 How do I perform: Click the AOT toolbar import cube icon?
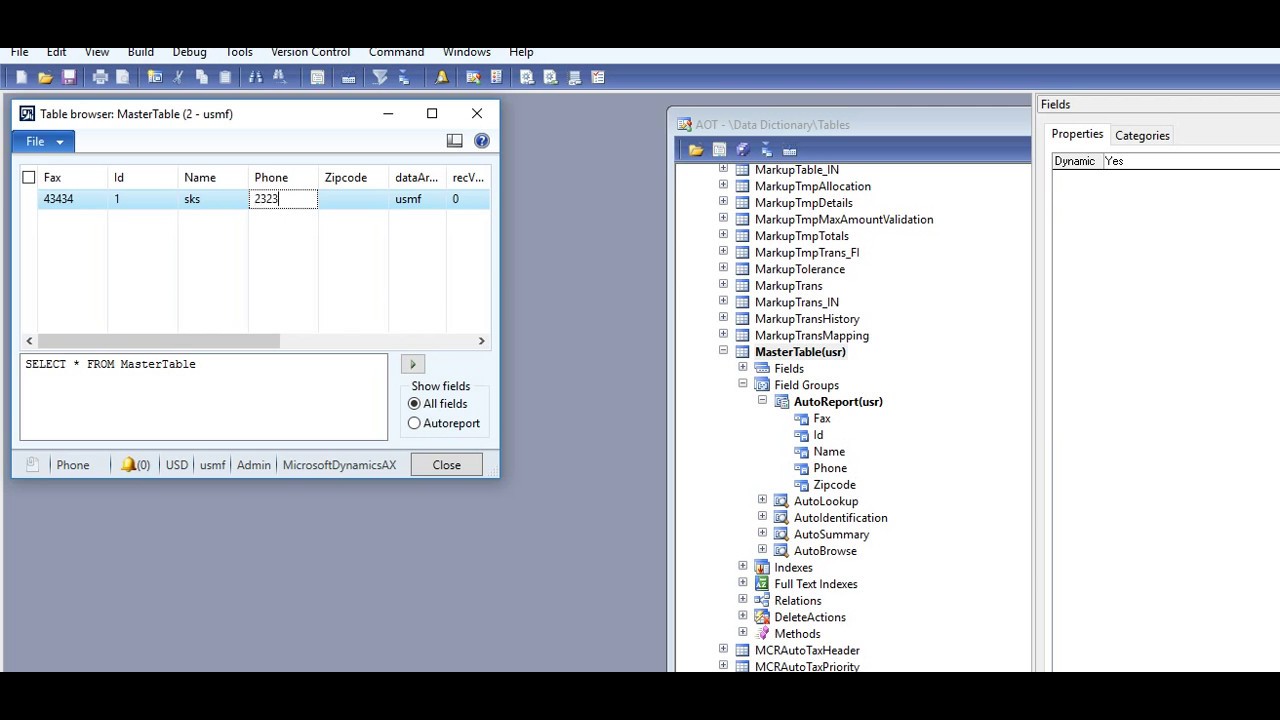pyautogui.click(x=743, y=150)
